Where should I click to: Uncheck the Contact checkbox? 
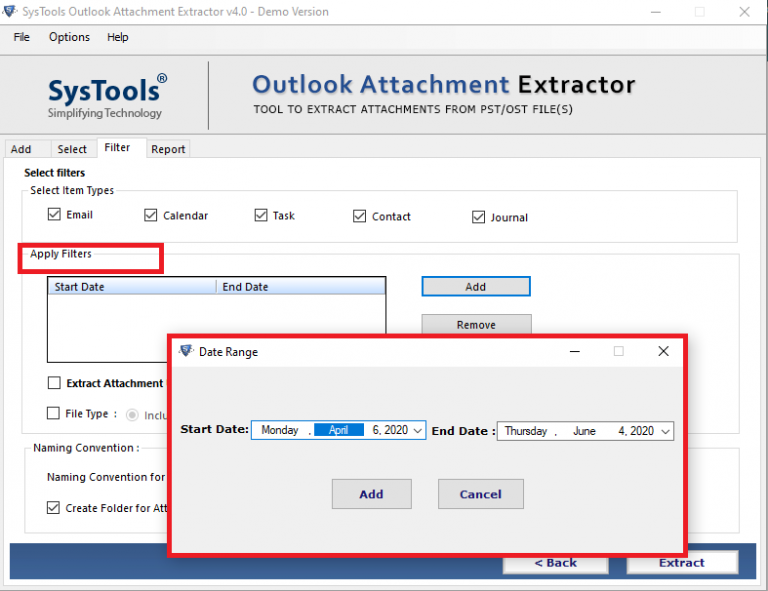pyautogui.click(x=360, y=216)
